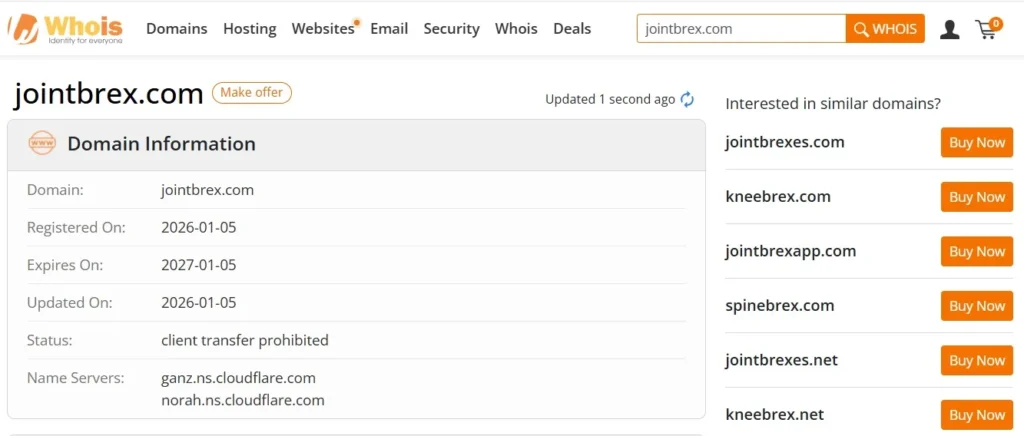Viewport: 1024px width, 436px height.
Task: Click the Domain Information heading
Action: click(161, 144)
